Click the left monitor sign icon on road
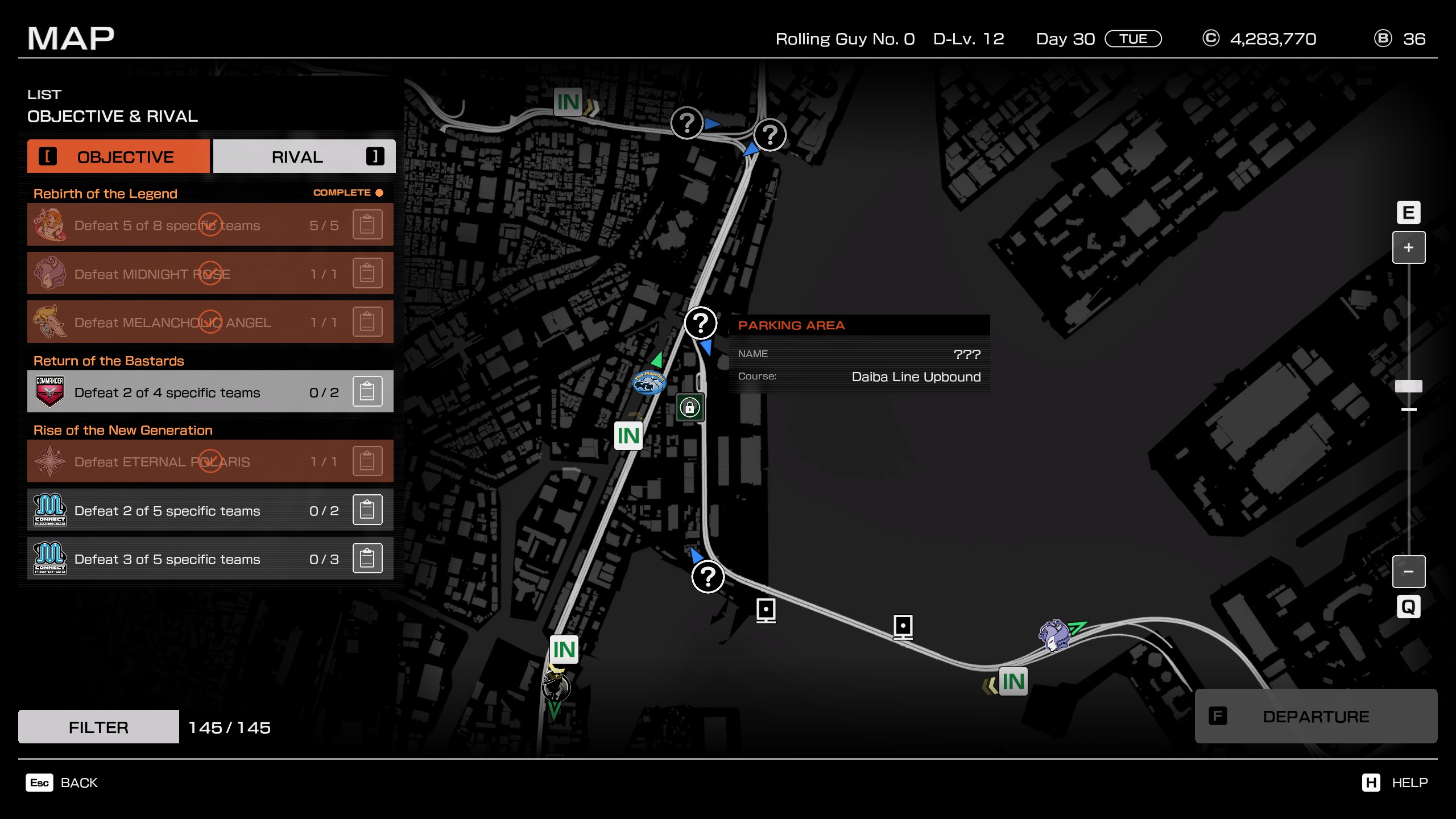 coord(766,610)
